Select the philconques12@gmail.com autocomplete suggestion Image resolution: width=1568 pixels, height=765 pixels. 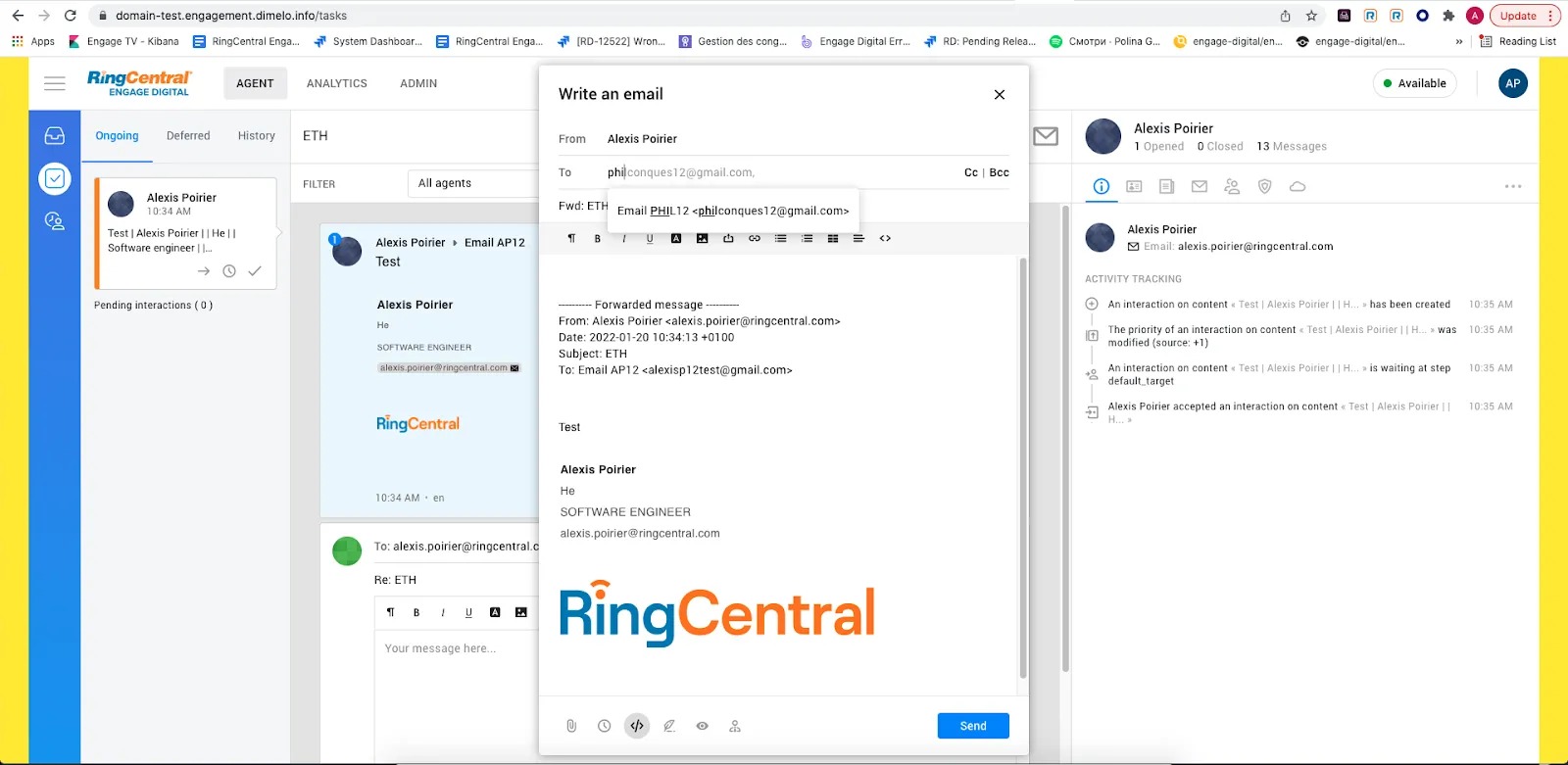click(733, 211)
